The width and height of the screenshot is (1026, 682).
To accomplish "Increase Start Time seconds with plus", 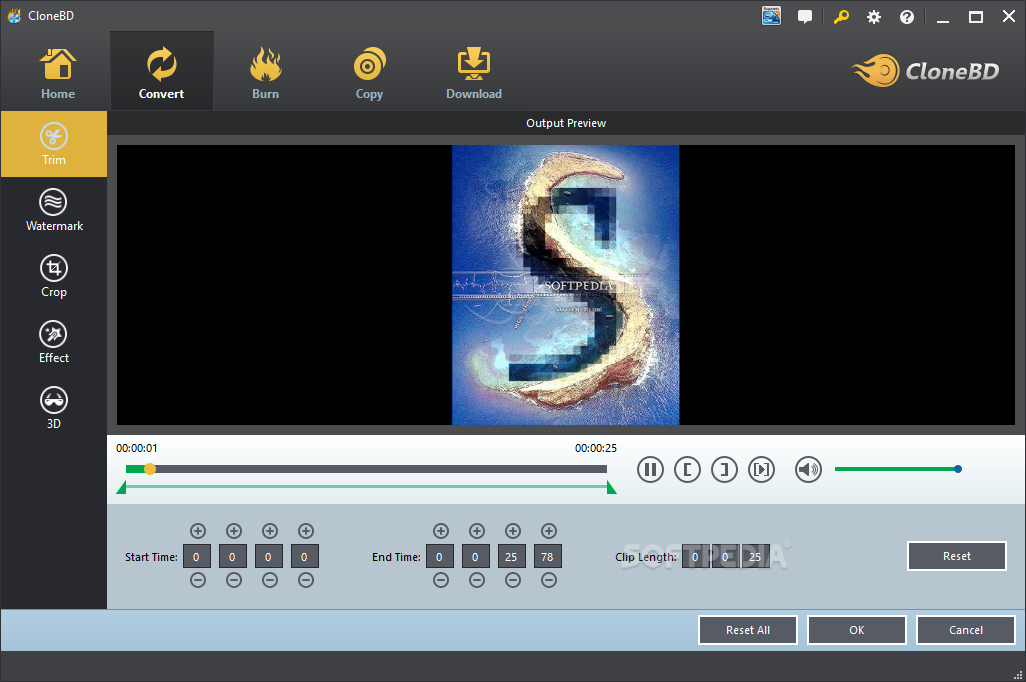I will pyautogui.click(x=270, y=531).
